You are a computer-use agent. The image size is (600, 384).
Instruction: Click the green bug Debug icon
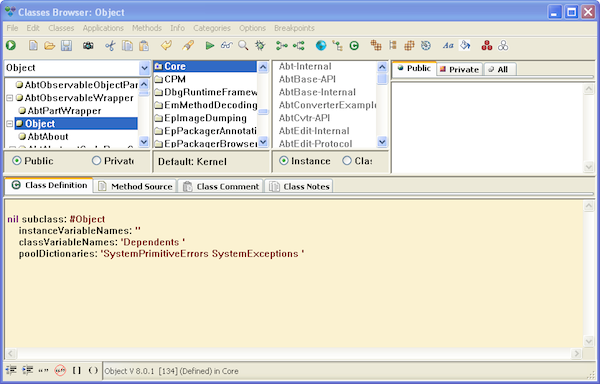pos(260,46)
